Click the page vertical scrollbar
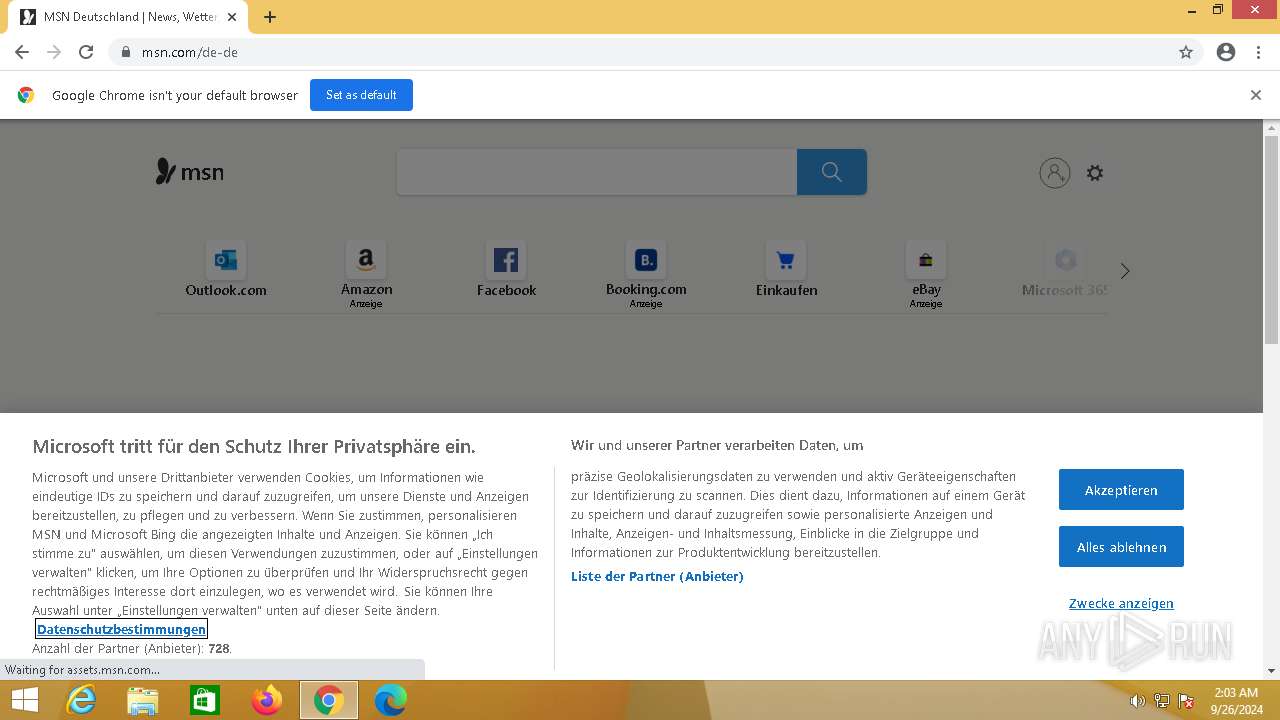Screen dimensions: 1280x720 1271,240
